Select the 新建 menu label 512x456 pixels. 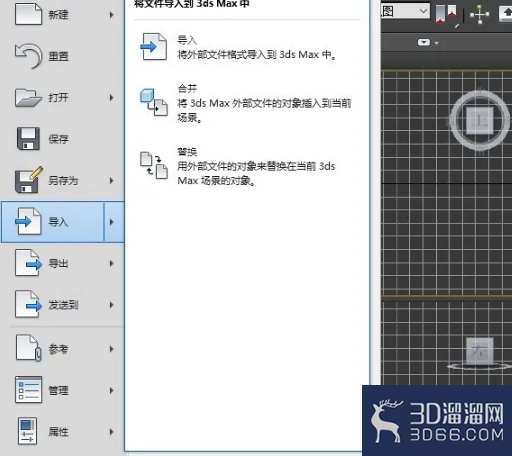pos(58,15)
